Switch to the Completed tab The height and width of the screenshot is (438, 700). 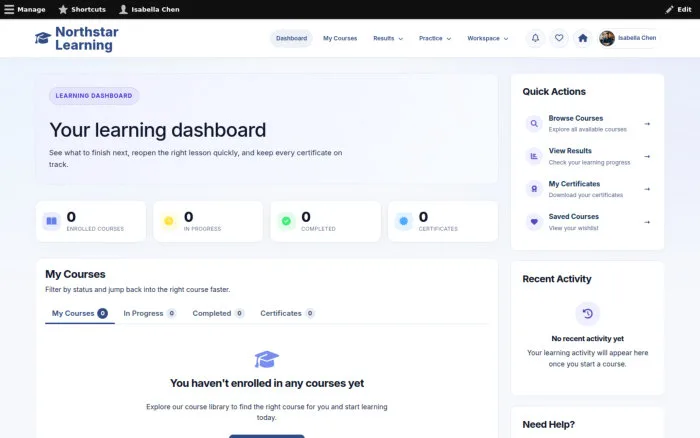pos(218,313)
